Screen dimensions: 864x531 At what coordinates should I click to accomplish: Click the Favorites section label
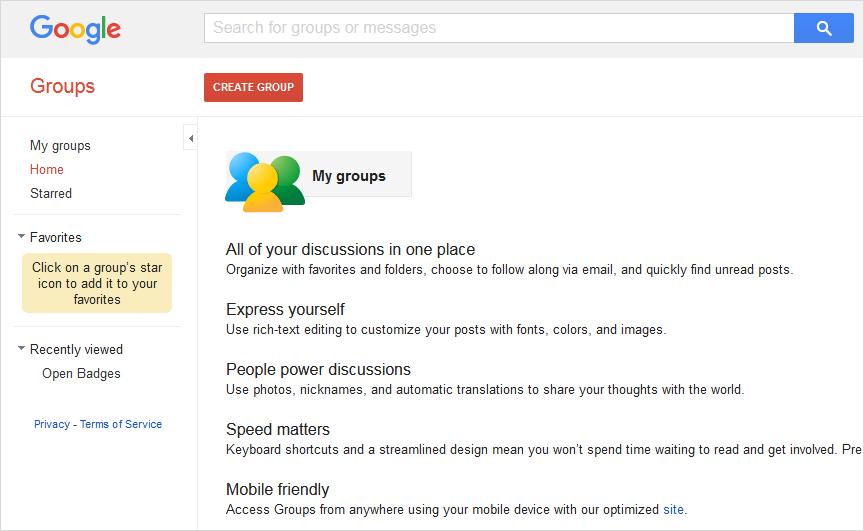pos(56,238)
